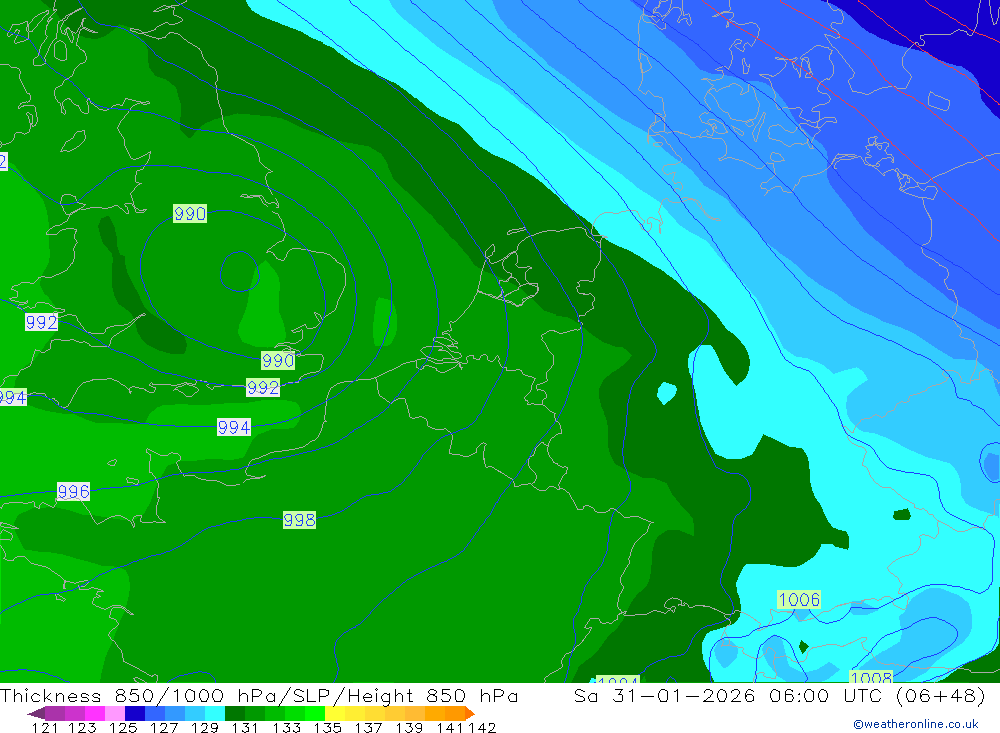
Task: Click the 998 pressure label
Action: (x=299, y=520)
